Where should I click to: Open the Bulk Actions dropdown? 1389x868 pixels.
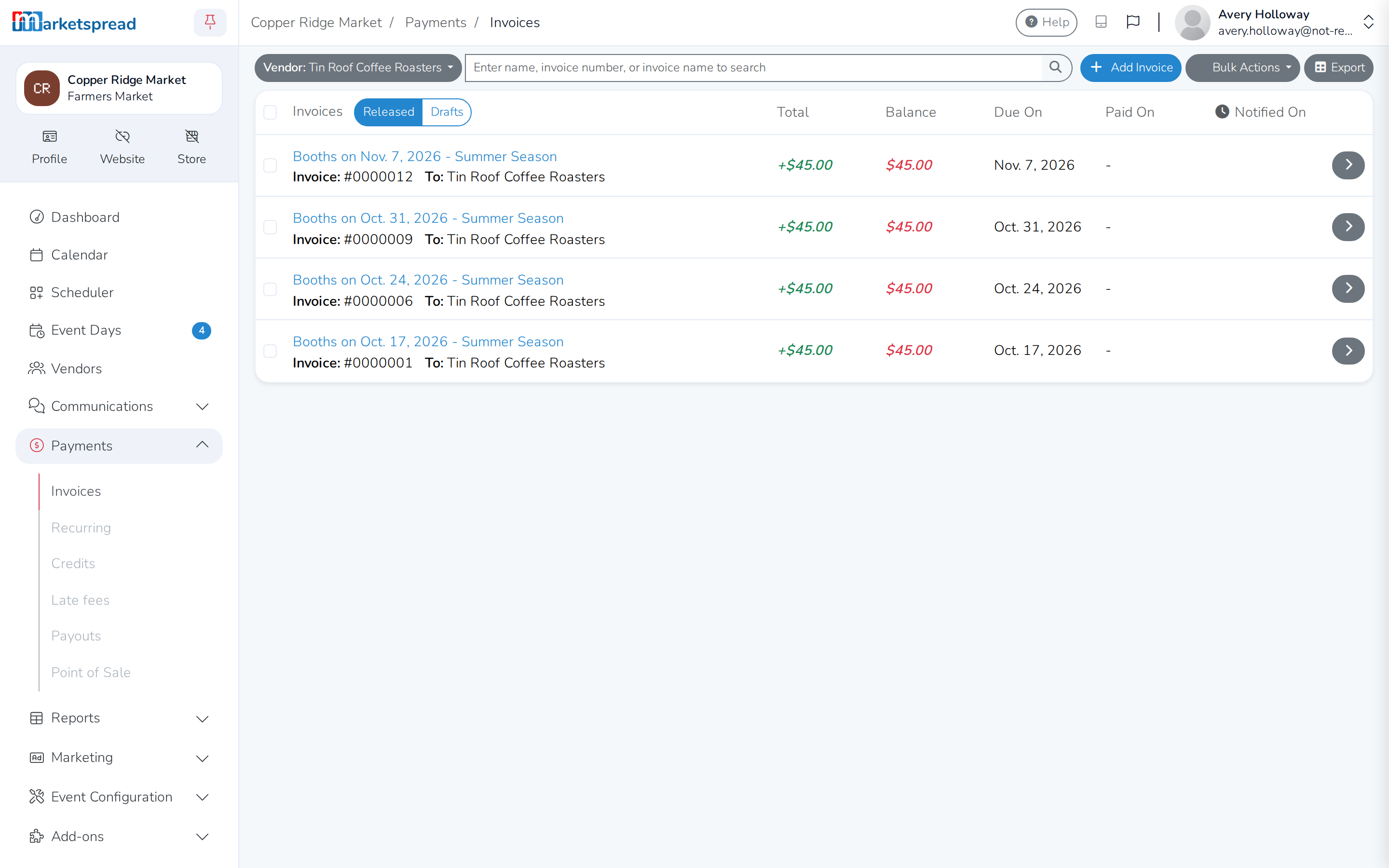(1243, 68)
